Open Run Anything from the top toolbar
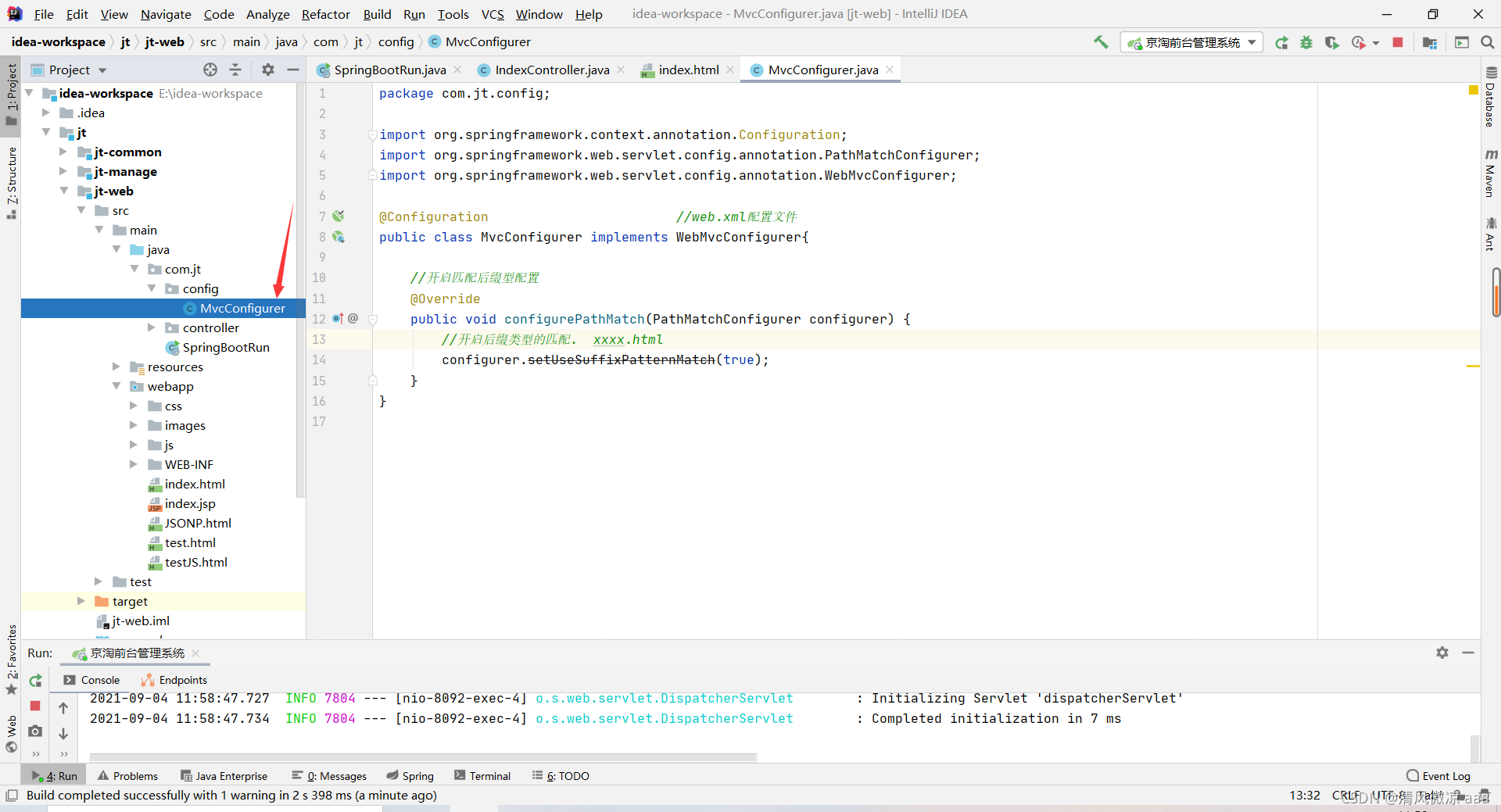 (x=1461, y=42)
